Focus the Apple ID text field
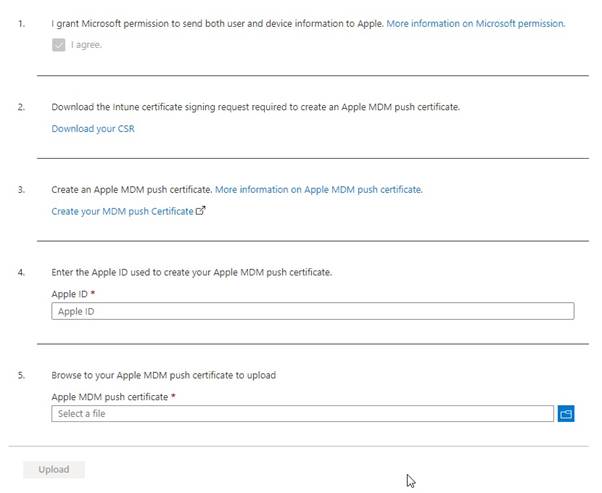 coord(312,311)
